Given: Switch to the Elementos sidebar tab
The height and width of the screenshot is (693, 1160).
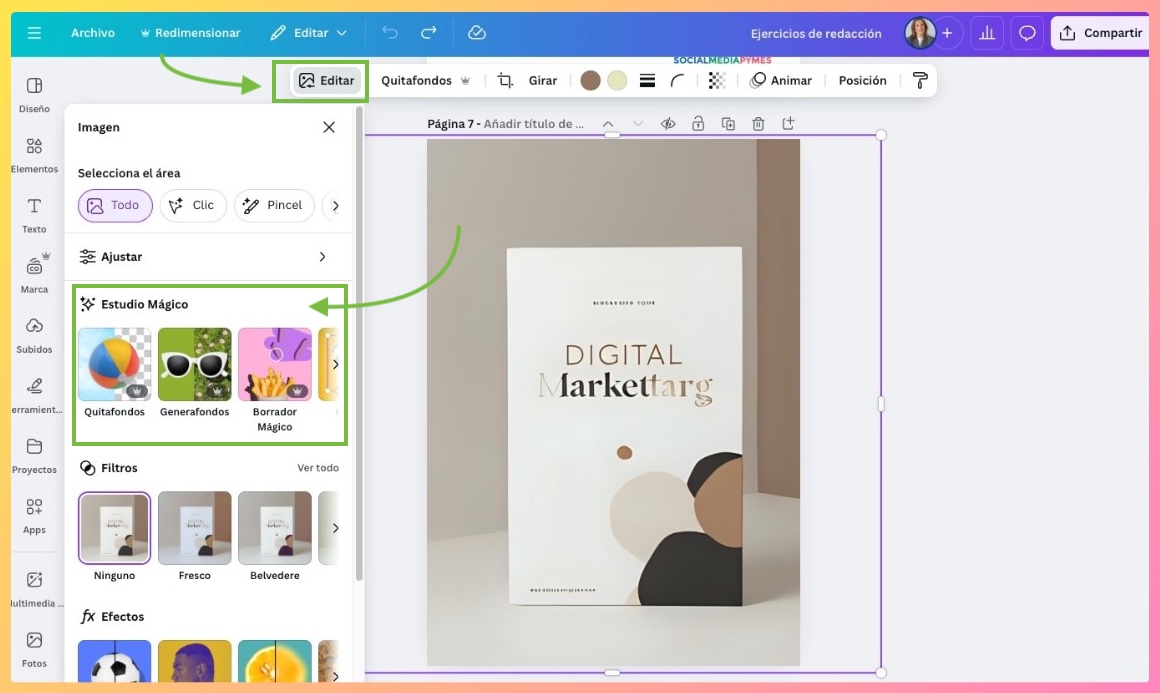Looking at the screenshot, I should click(x=34, y=154).
